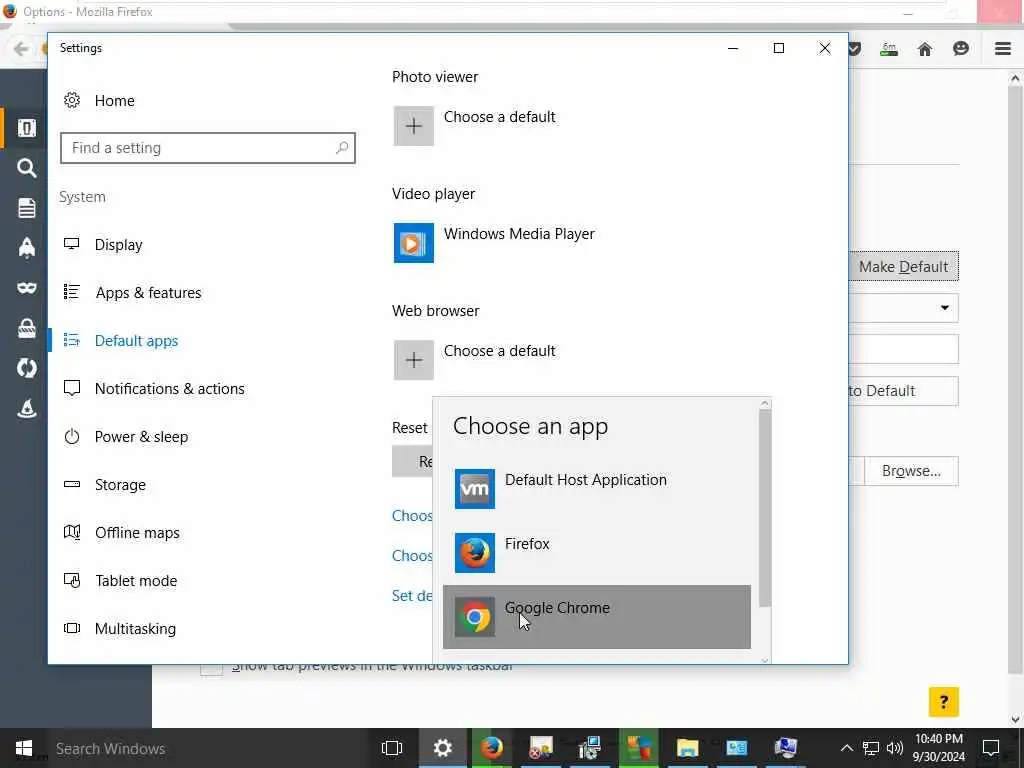Click the plus icon under Web browser
The width and height of the screenshot is (1024, 768).
(413, 360)
